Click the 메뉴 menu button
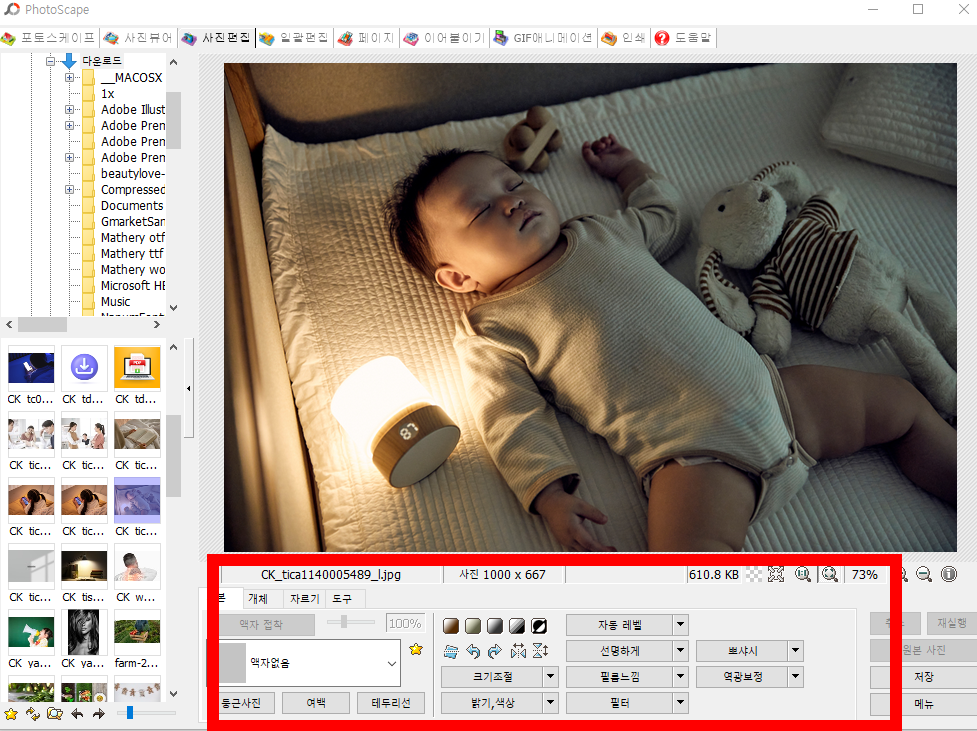The image size is (977, 731). click(x=923, y=704)
